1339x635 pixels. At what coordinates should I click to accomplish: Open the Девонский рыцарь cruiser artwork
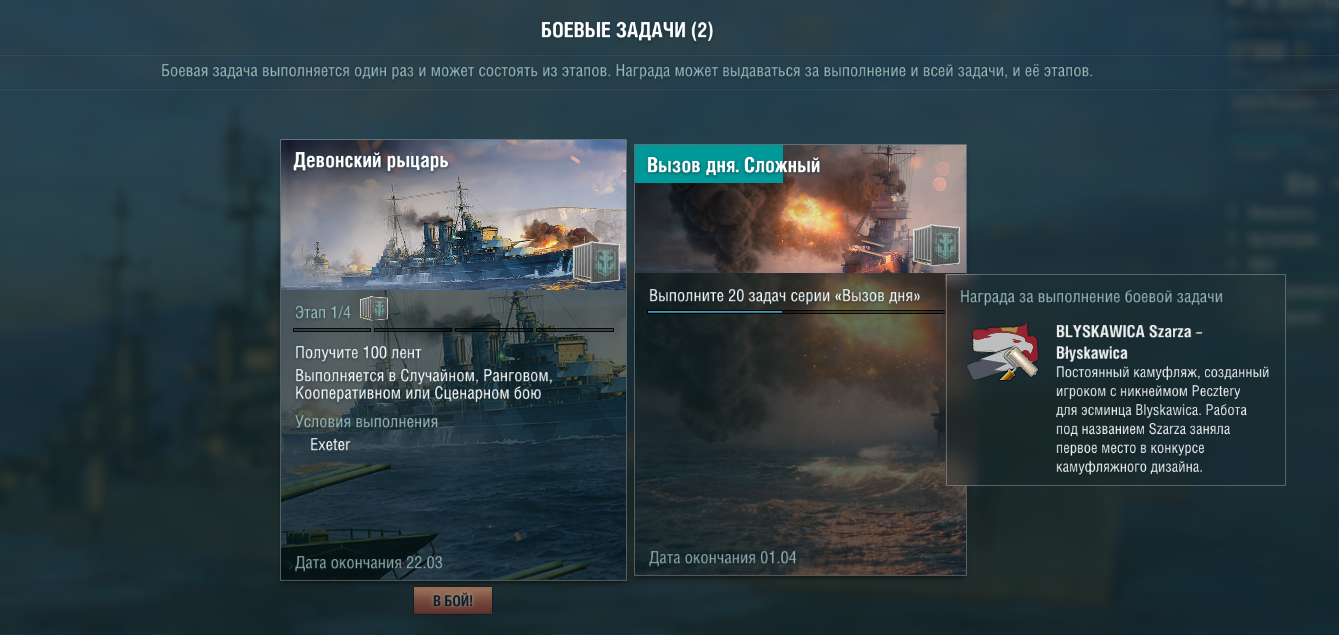pos(453,214)
